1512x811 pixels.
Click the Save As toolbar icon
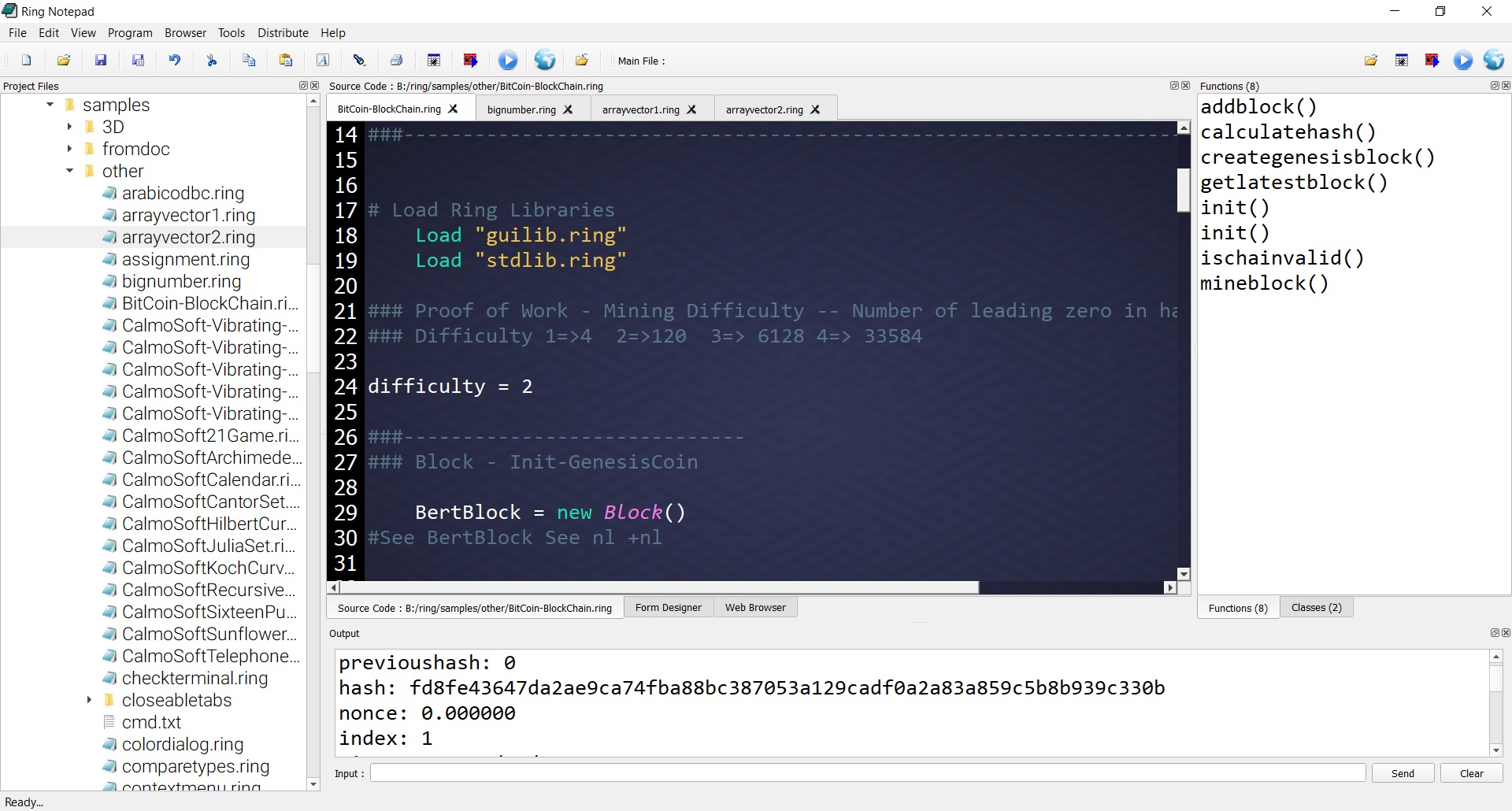pos(138,61)
